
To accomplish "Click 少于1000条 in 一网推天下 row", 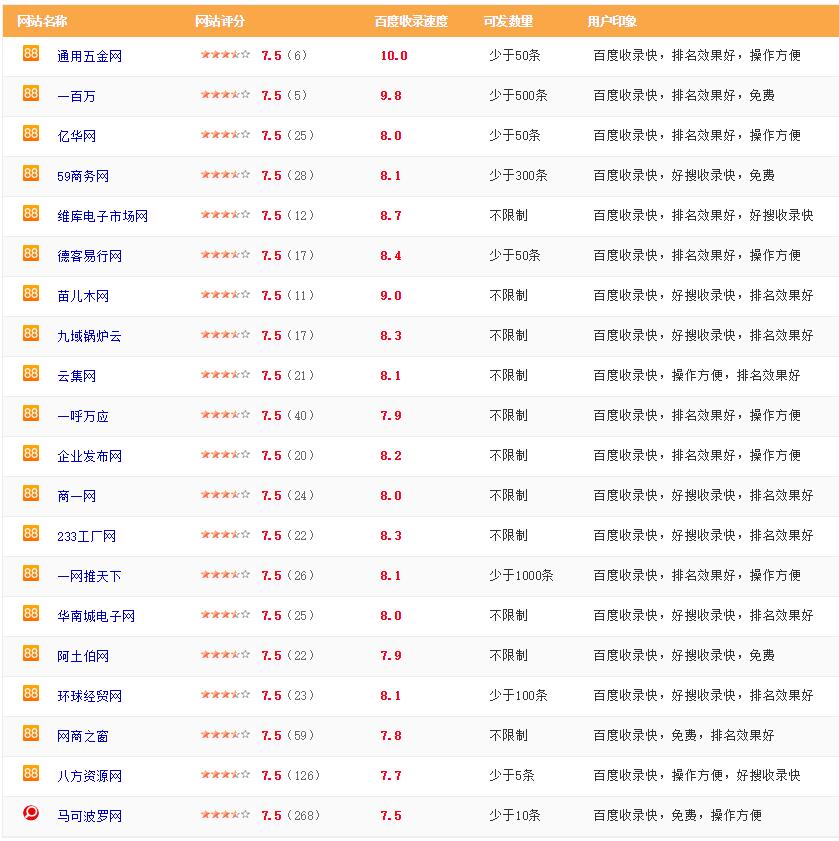I will click(521, 576).
